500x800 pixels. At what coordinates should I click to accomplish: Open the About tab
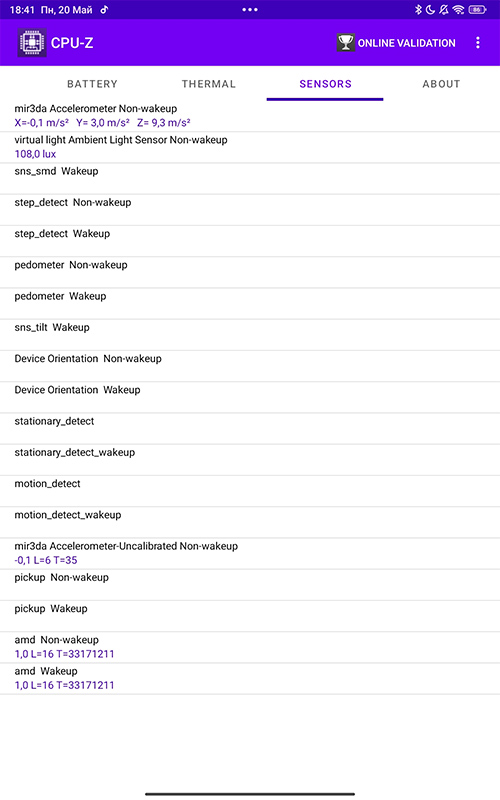[x=441, y=84]
